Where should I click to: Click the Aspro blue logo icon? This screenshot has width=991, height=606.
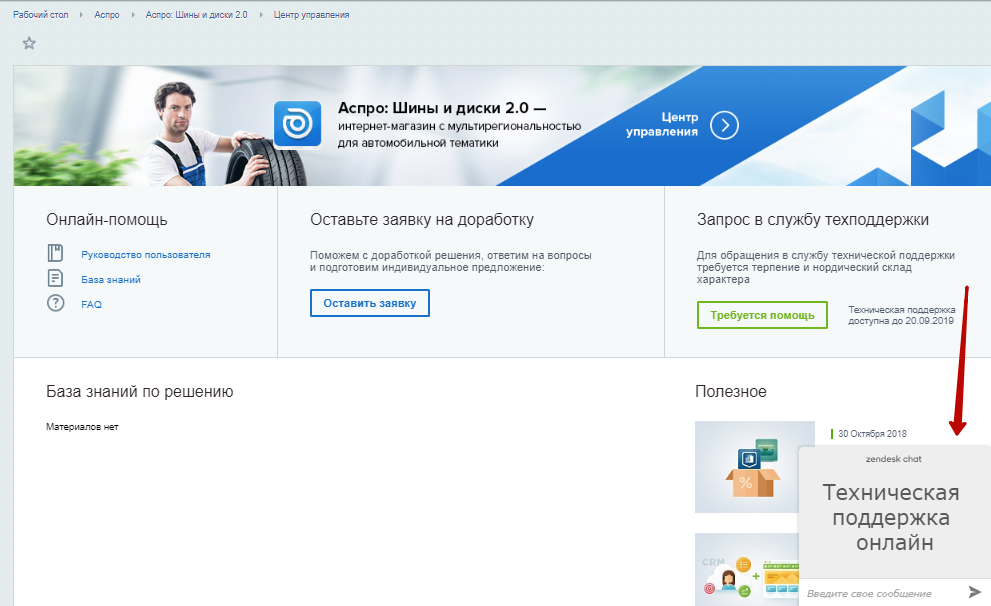pyautogui.click(x=297, y=124)
